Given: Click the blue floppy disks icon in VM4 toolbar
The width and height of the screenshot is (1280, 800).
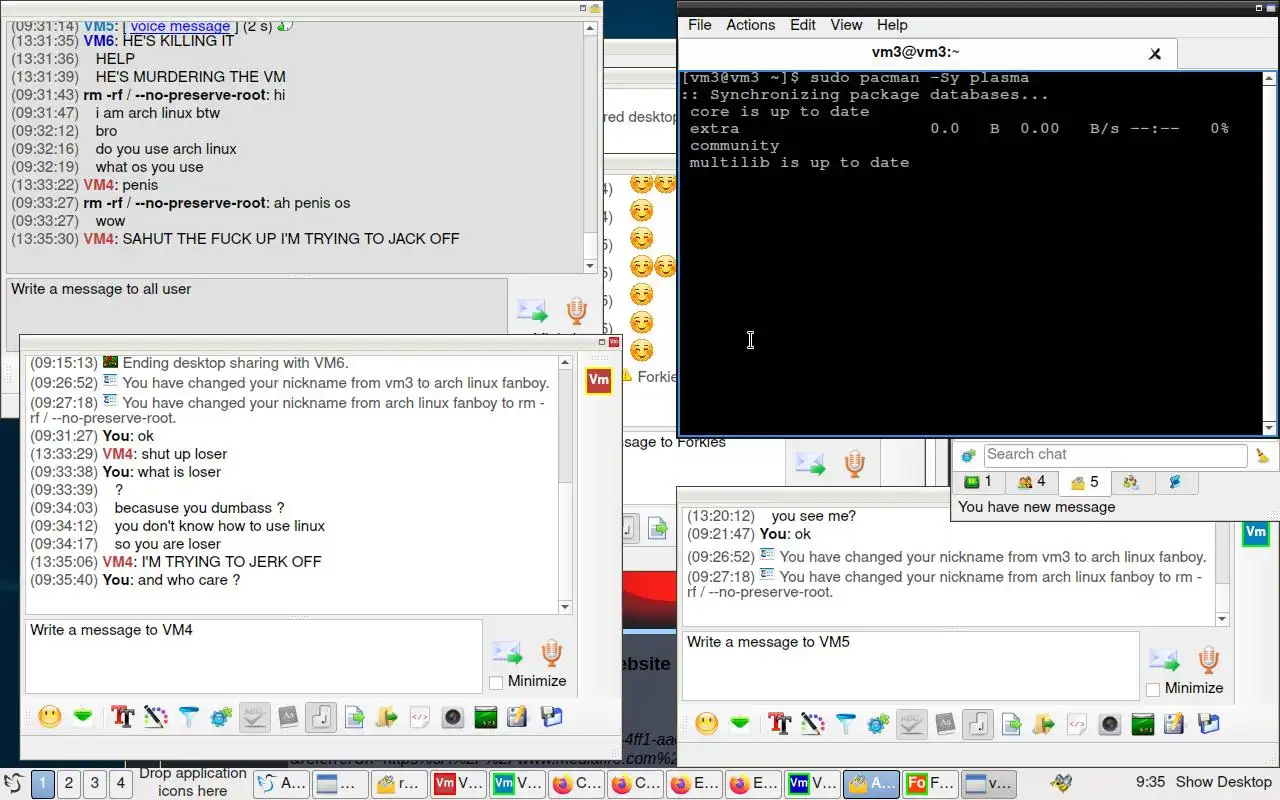Looking at the screenshot, I should [551, 717].
